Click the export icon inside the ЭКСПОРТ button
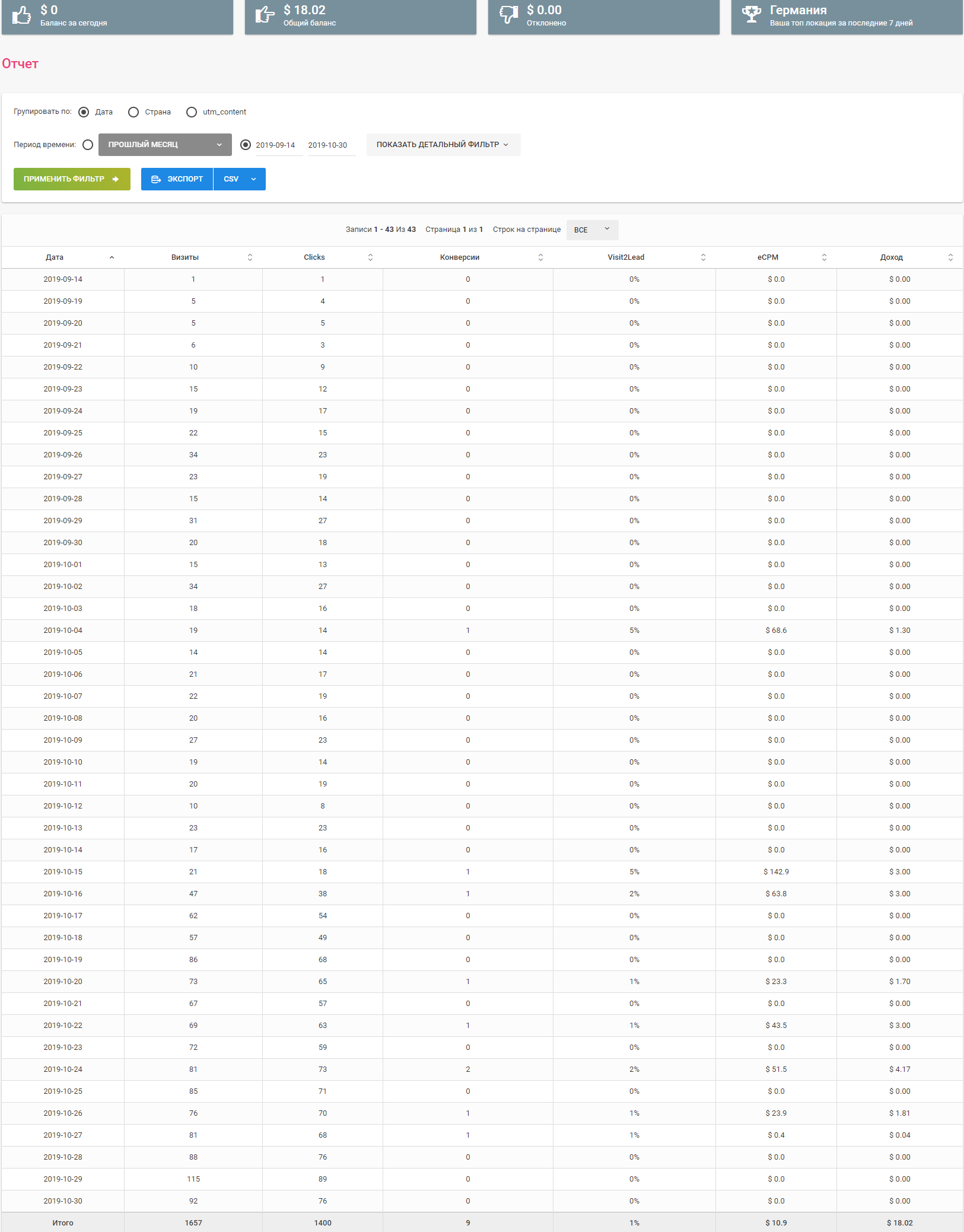This screenshot has width=964, height=1232. (157, 179)
